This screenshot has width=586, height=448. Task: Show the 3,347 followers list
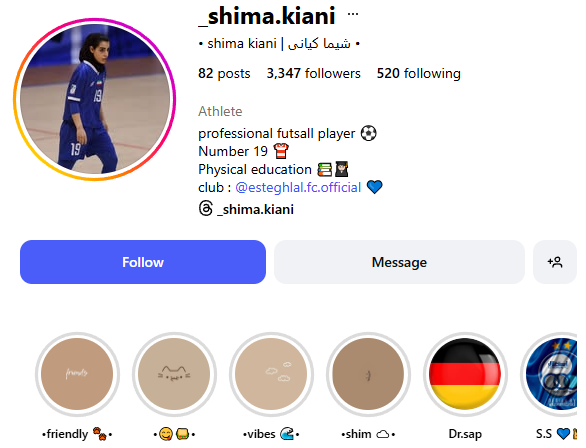tap(313, 74)
